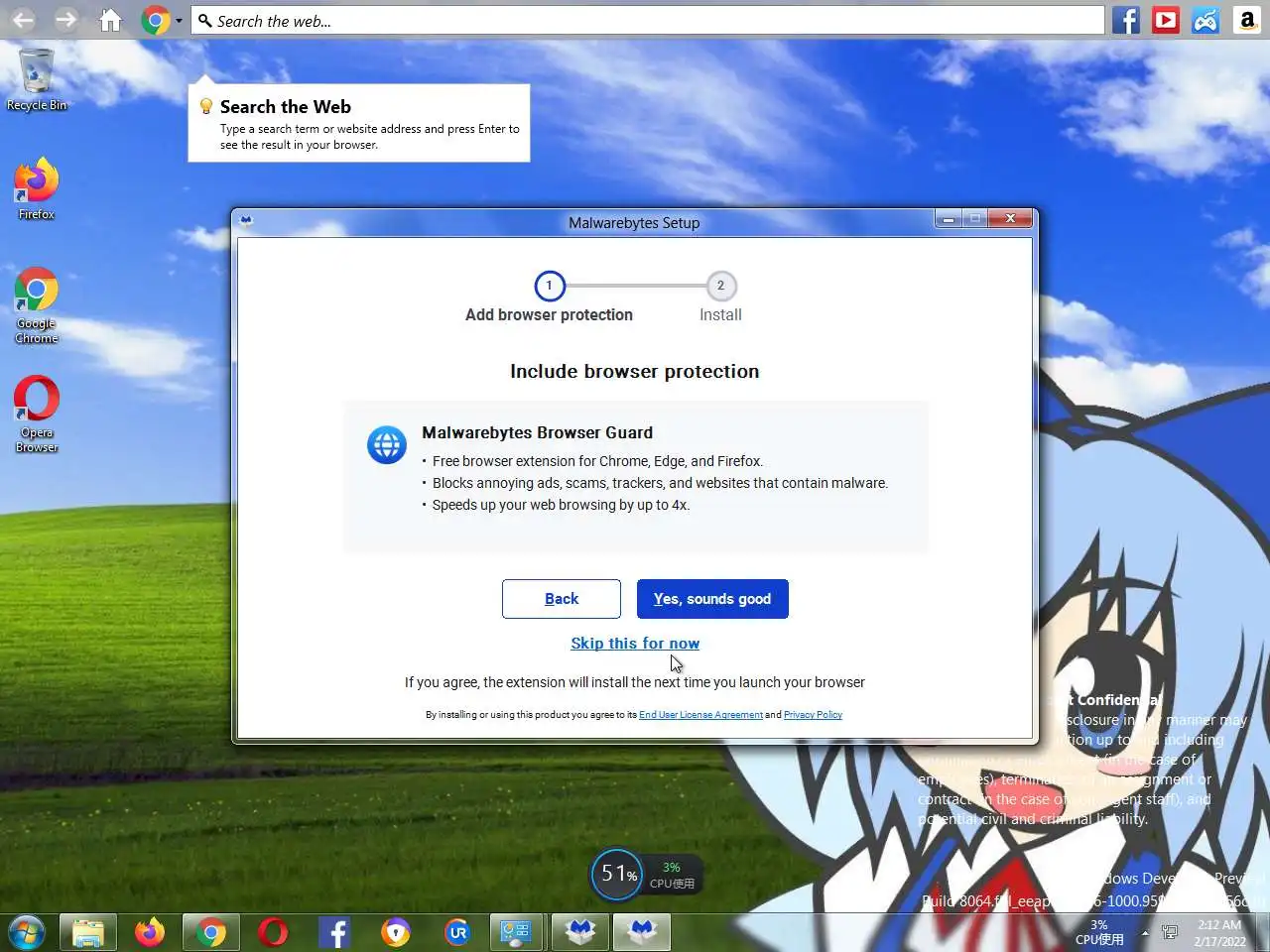Launch Firefox from the taskbar
Screen dimensions: 1270x952
pos(150,933)
